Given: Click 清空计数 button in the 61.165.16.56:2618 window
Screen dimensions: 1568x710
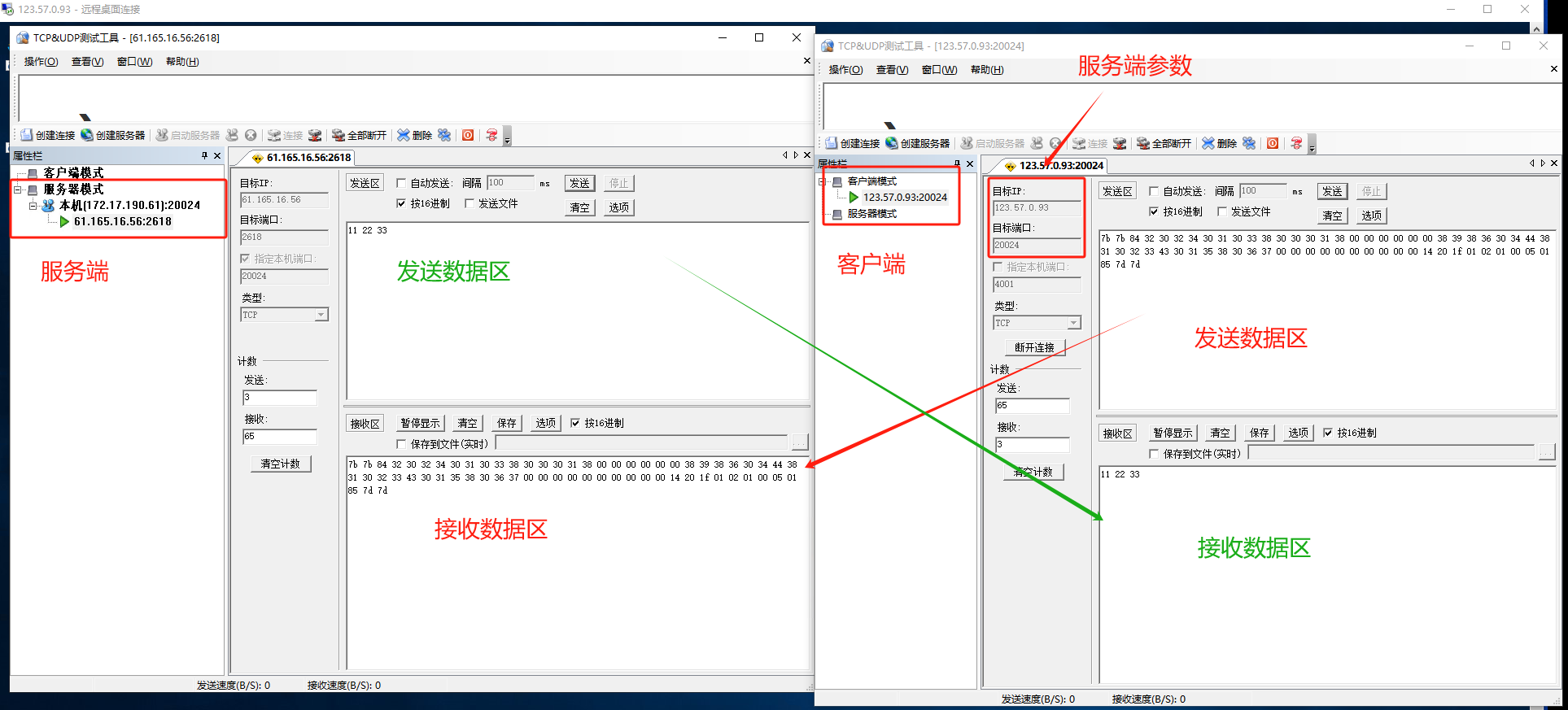Looking at the screenshot, I should (x=280, y=464).
